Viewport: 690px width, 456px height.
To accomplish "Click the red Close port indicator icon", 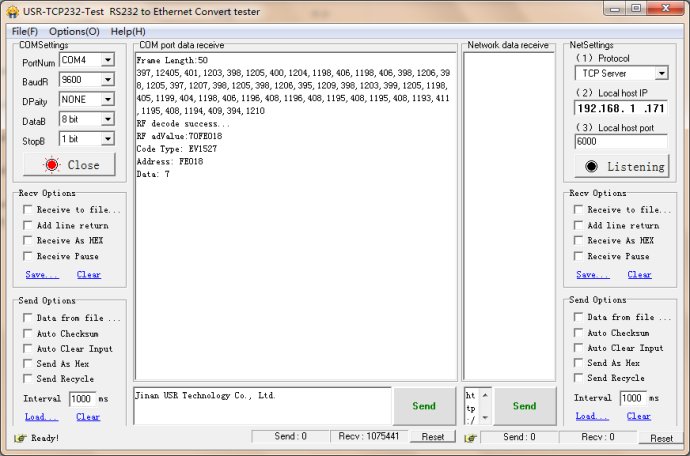I will [52, 165].
